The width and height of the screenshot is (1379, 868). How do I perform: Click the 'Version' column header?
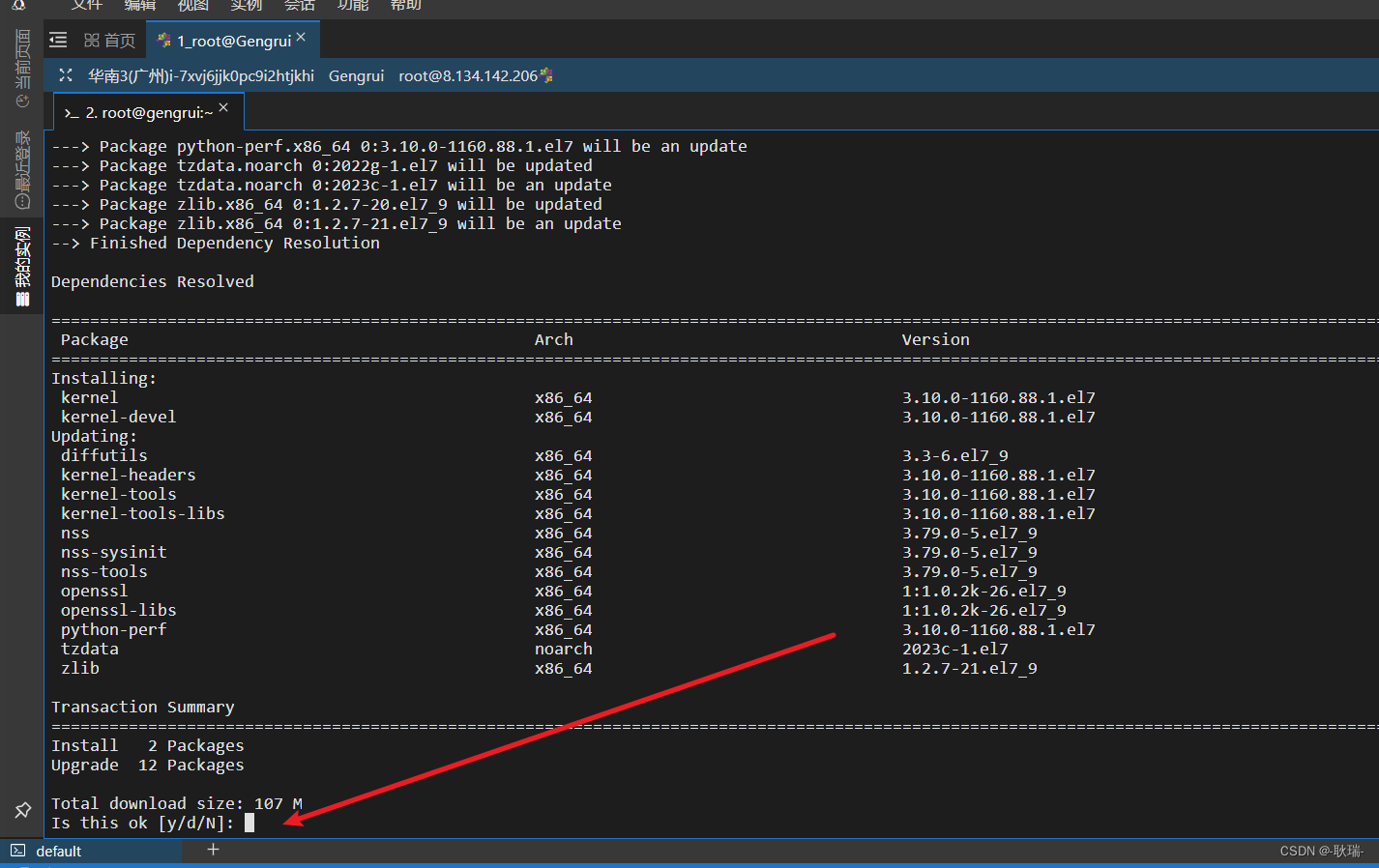click(936, 339)
